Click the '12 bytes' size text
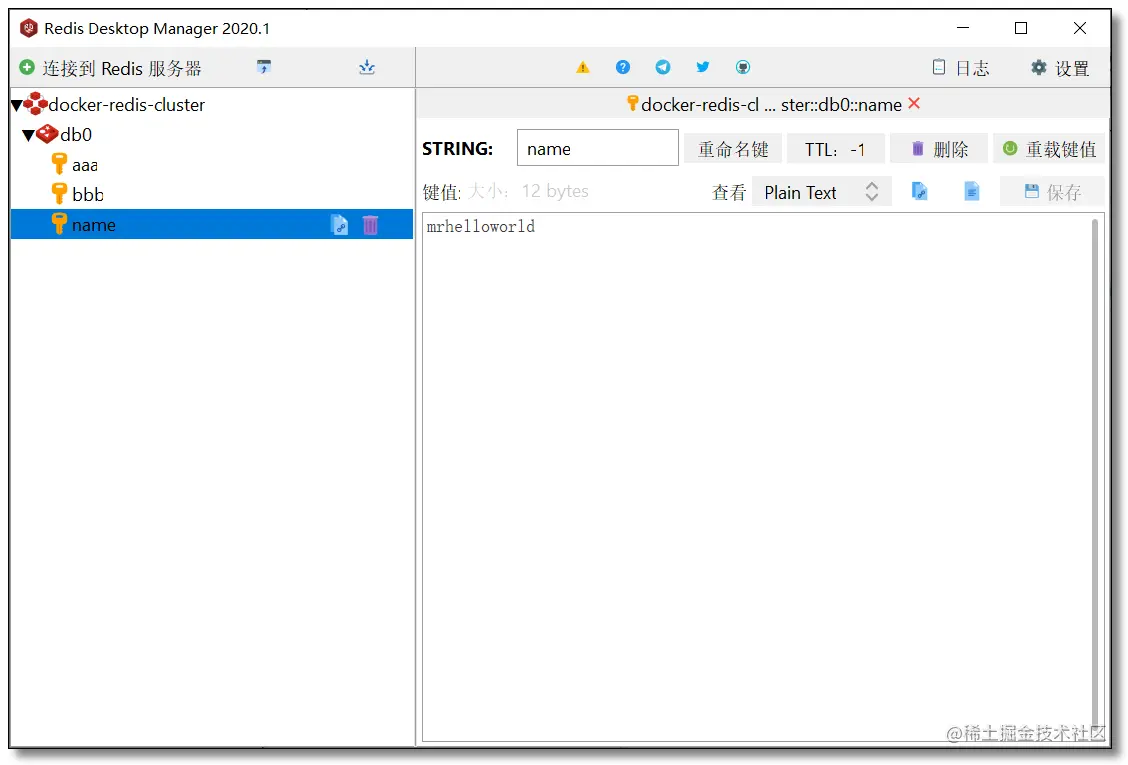The image size is (1128, 765). (x=555, y=191)
